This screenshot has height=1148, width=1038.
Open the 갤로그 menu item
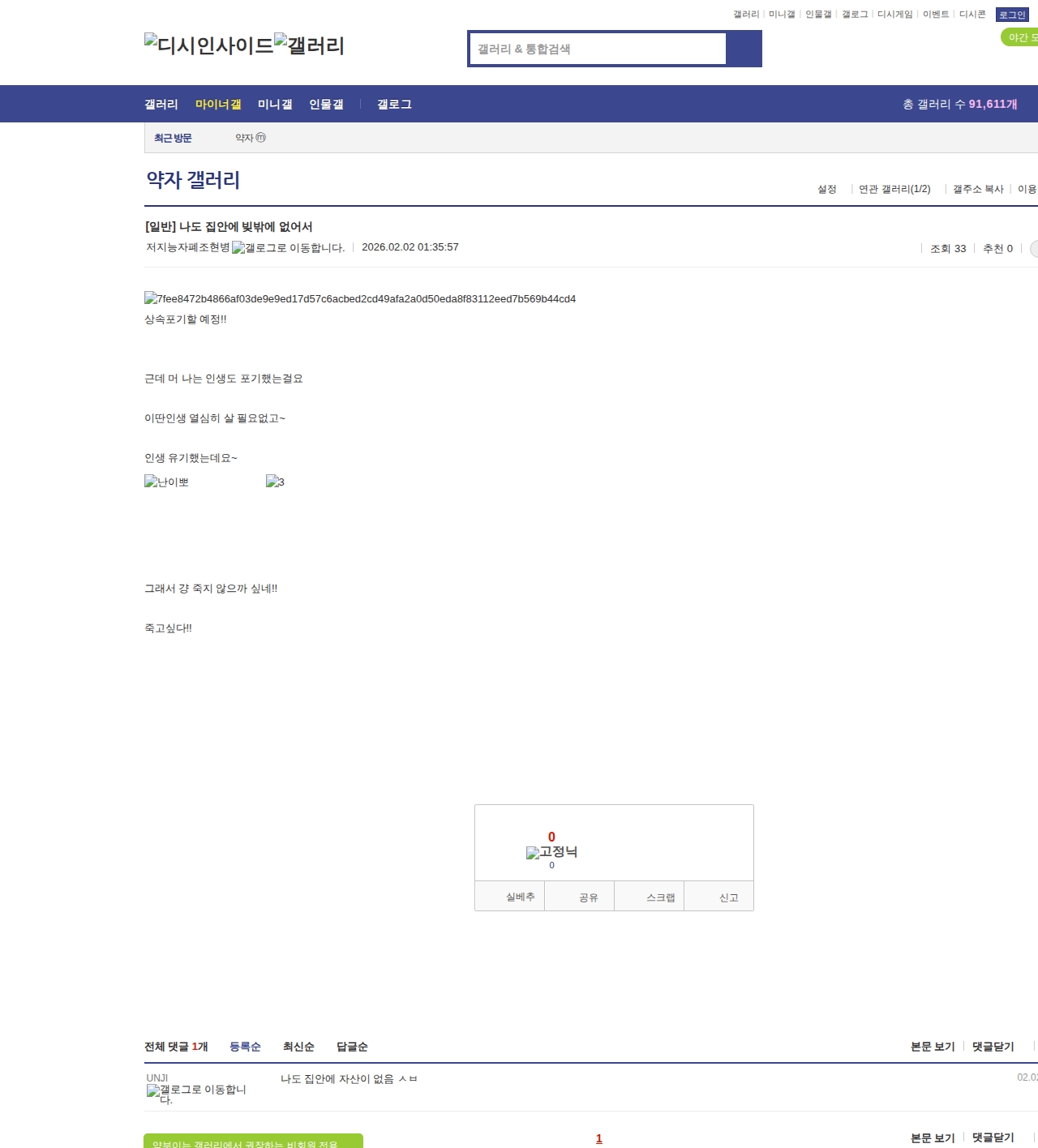click(394, 105)
